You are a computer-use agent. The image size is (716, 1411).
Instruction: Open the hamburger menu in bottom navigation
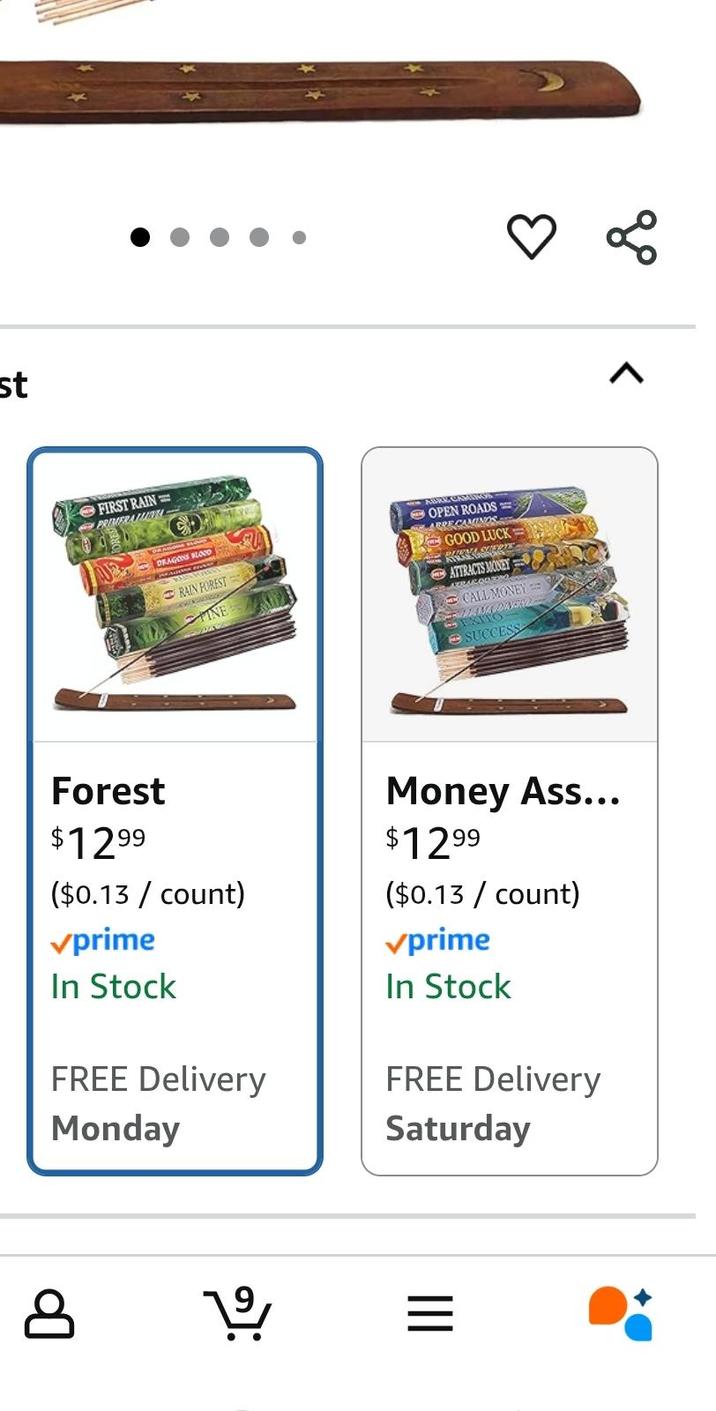430,1314
